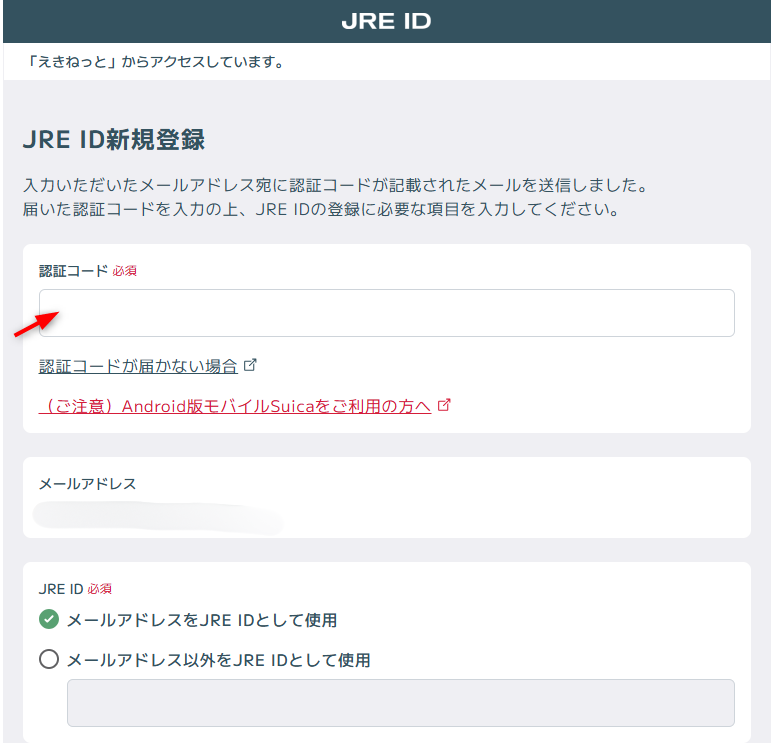
Task: Click the blurred email address value
Action: point(157,517)
